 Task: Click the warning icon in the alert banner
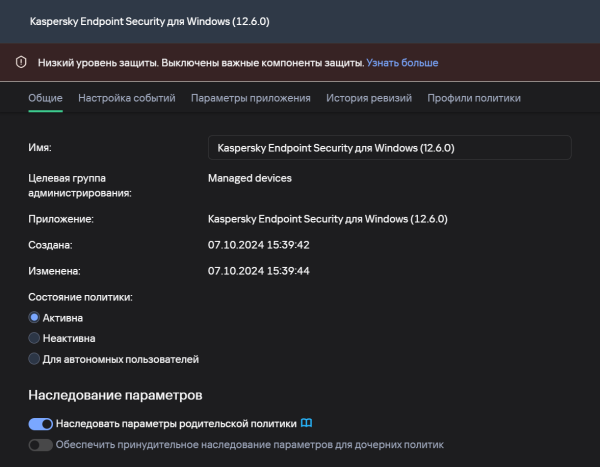coord(21,63)
